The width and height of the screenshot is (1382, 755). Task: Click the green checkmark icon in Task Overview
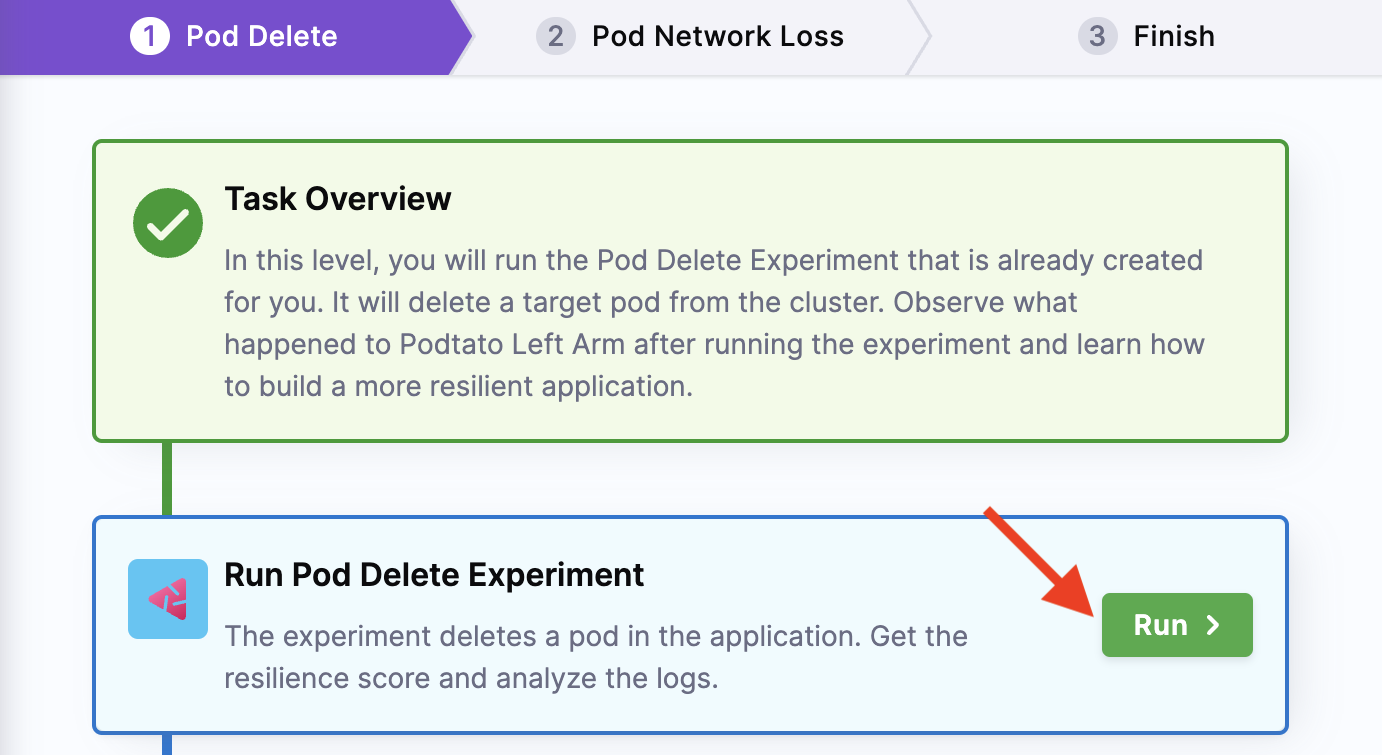[x=168, y=223]
